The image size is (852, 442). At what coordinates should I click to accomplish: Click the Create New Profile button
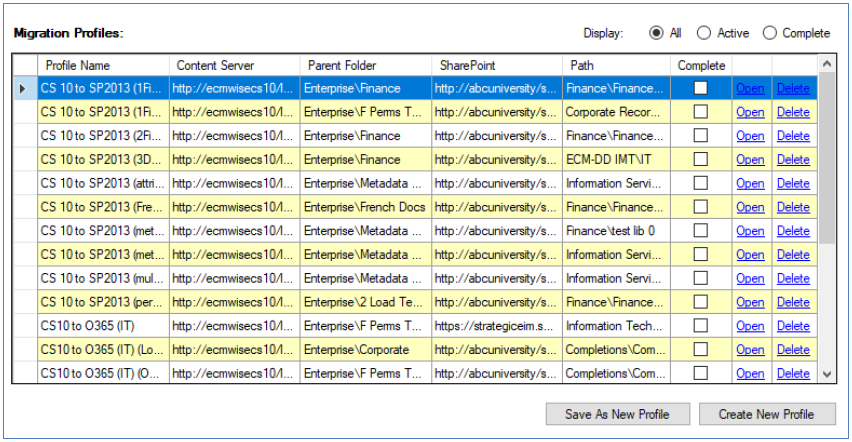click(765, 414)
